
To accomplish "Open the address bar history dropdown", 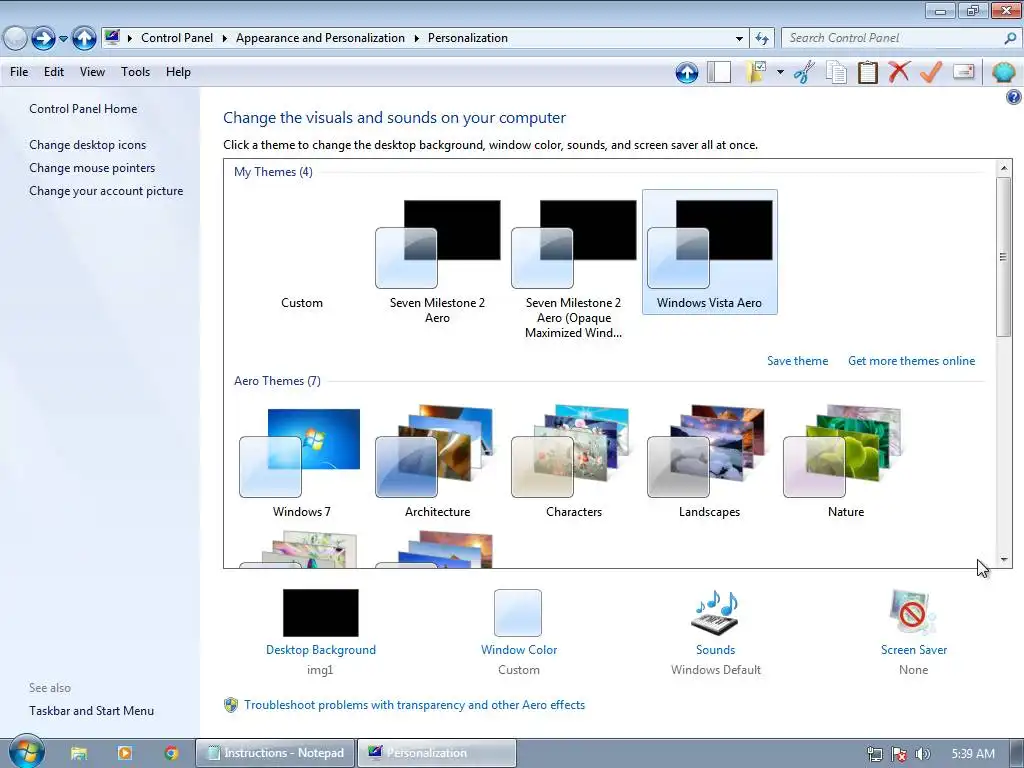I will (739, 39).
